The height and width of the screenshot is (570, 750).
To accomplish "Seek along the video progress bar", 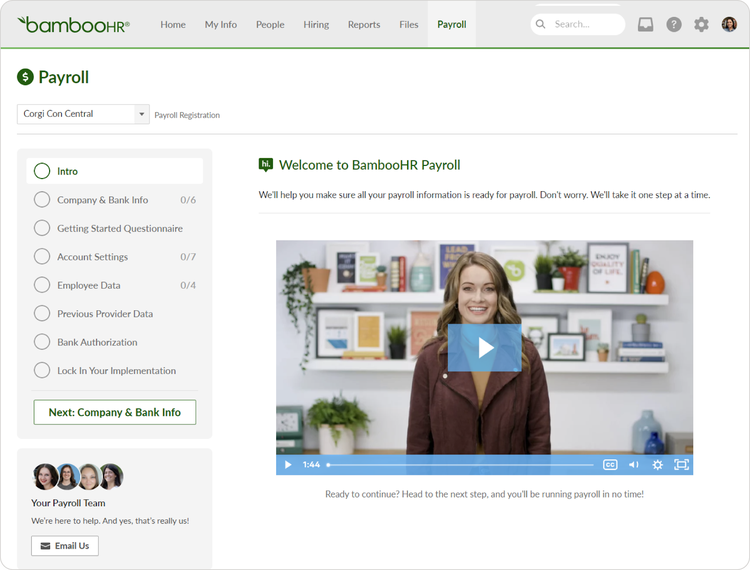I will pyautogui.click(x=460, y=465).
